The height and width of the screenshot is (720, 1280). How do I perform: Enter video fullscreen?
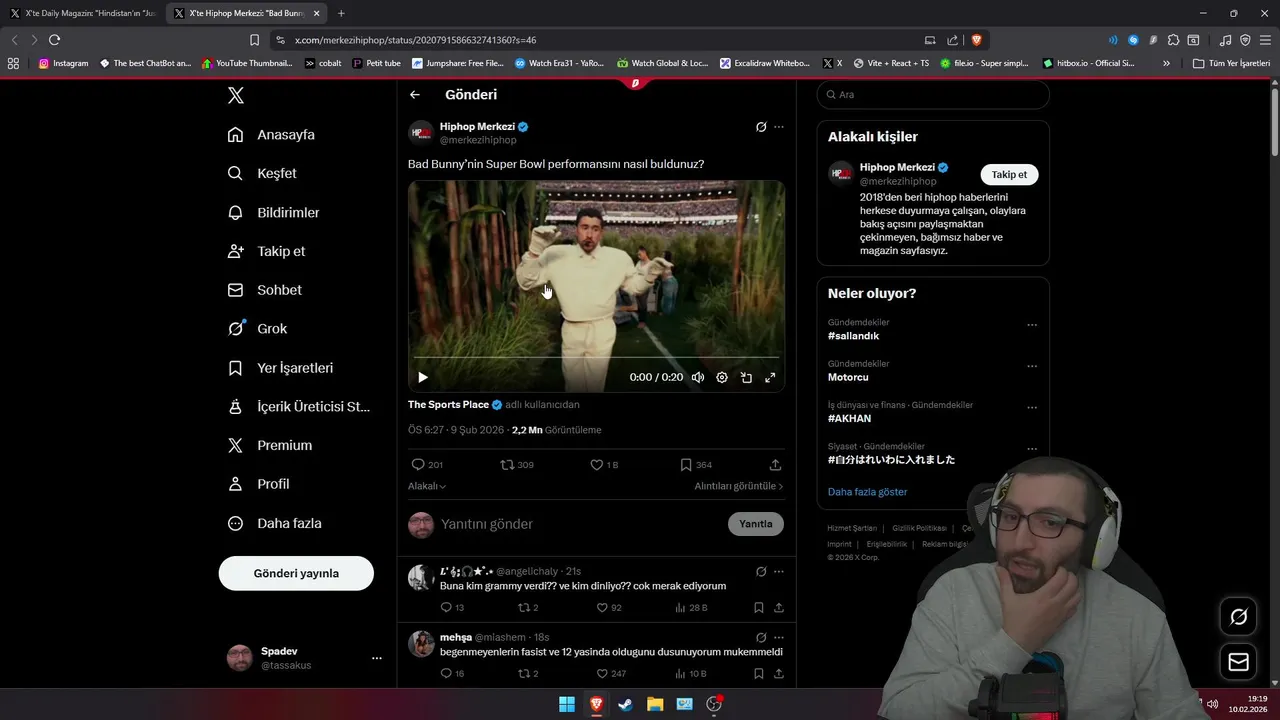coord(770,377)
